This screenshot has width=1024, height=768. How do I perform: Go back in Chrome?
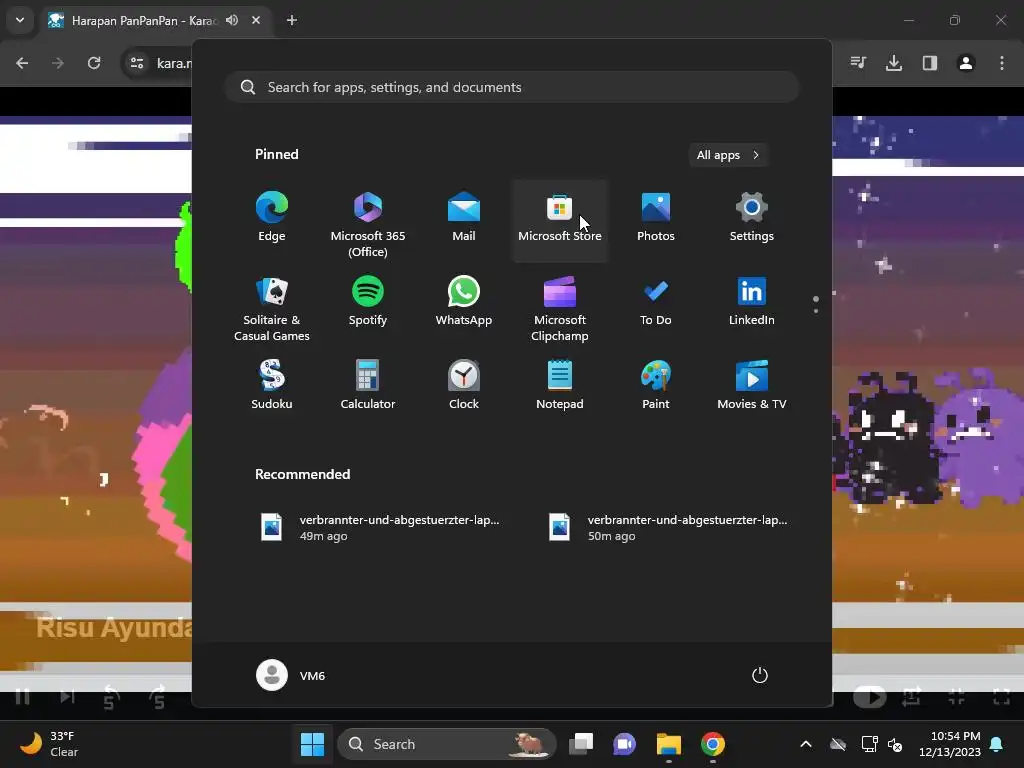[22, 63]
